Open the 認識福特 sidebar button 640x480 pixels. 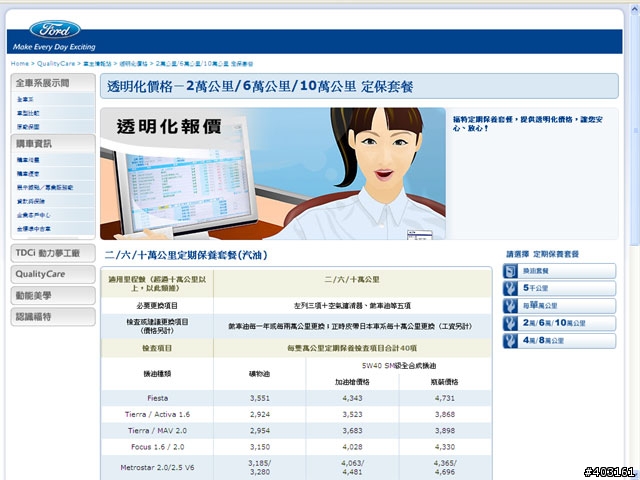click(53, 317)
